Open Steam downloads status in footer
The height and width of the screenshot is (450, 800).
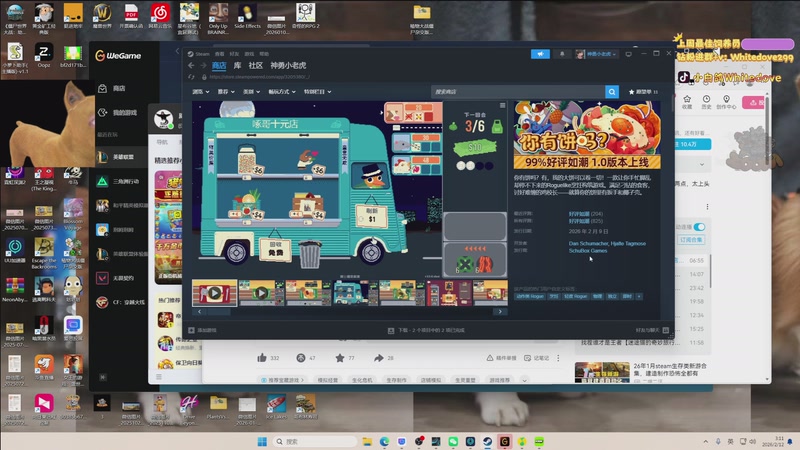[426, 330]
